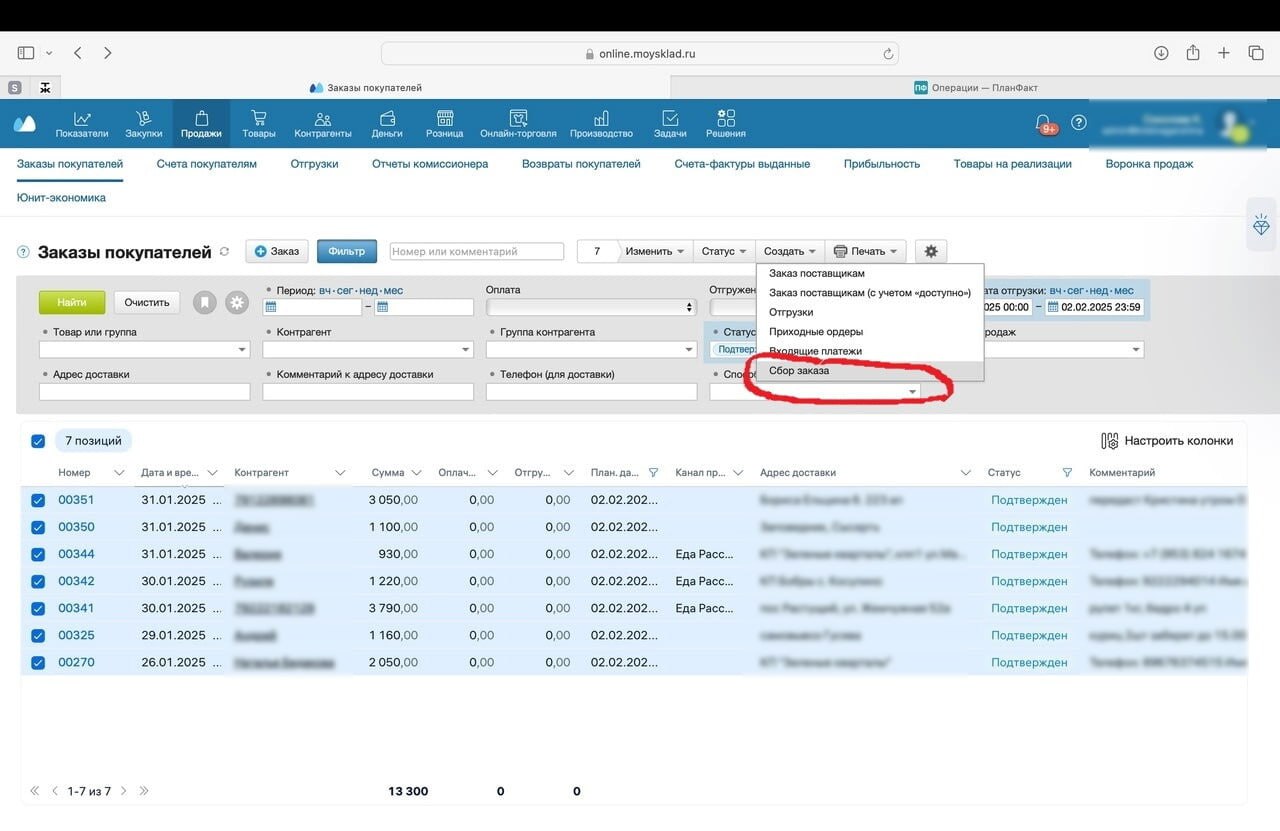1280x831 pixels.
Task: Focus the Телефон (для доставки) filter field
Action: pos(591,392)
